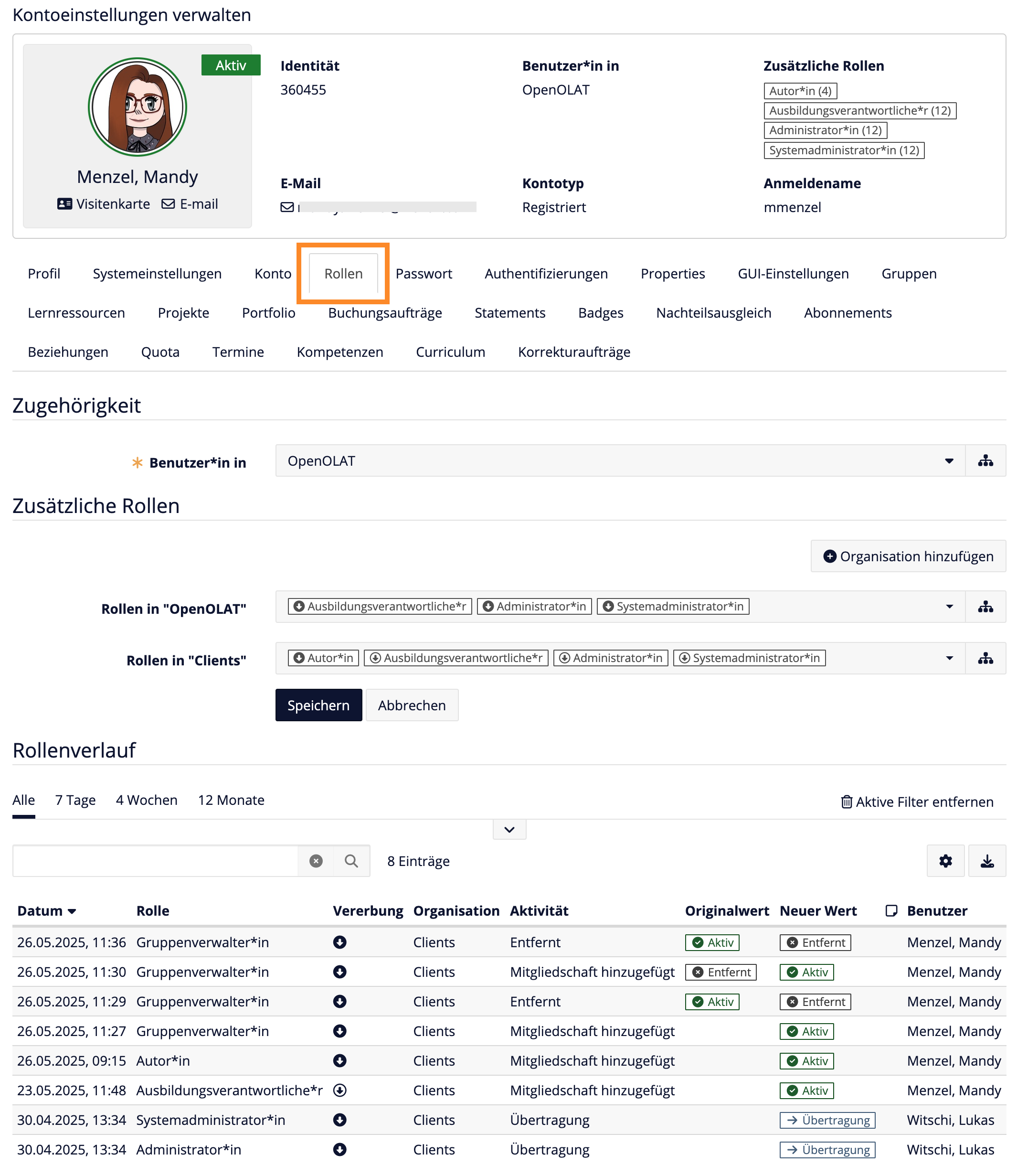Click the Speichern button

pyautogui.click(x=318, y=705)
